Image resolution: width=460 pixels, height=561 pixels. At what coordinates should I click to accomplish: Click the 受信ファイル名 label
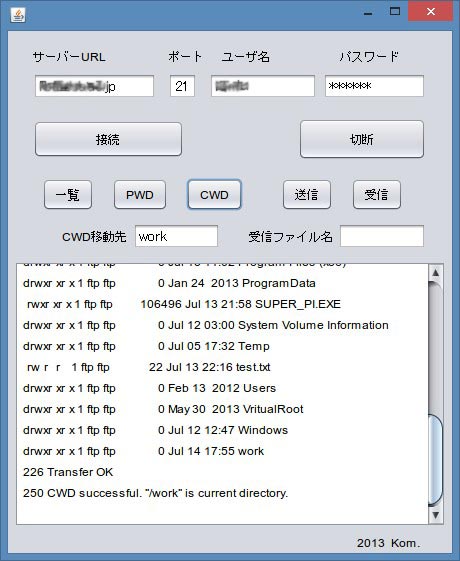pyautogui.click(x=290, y=236)
